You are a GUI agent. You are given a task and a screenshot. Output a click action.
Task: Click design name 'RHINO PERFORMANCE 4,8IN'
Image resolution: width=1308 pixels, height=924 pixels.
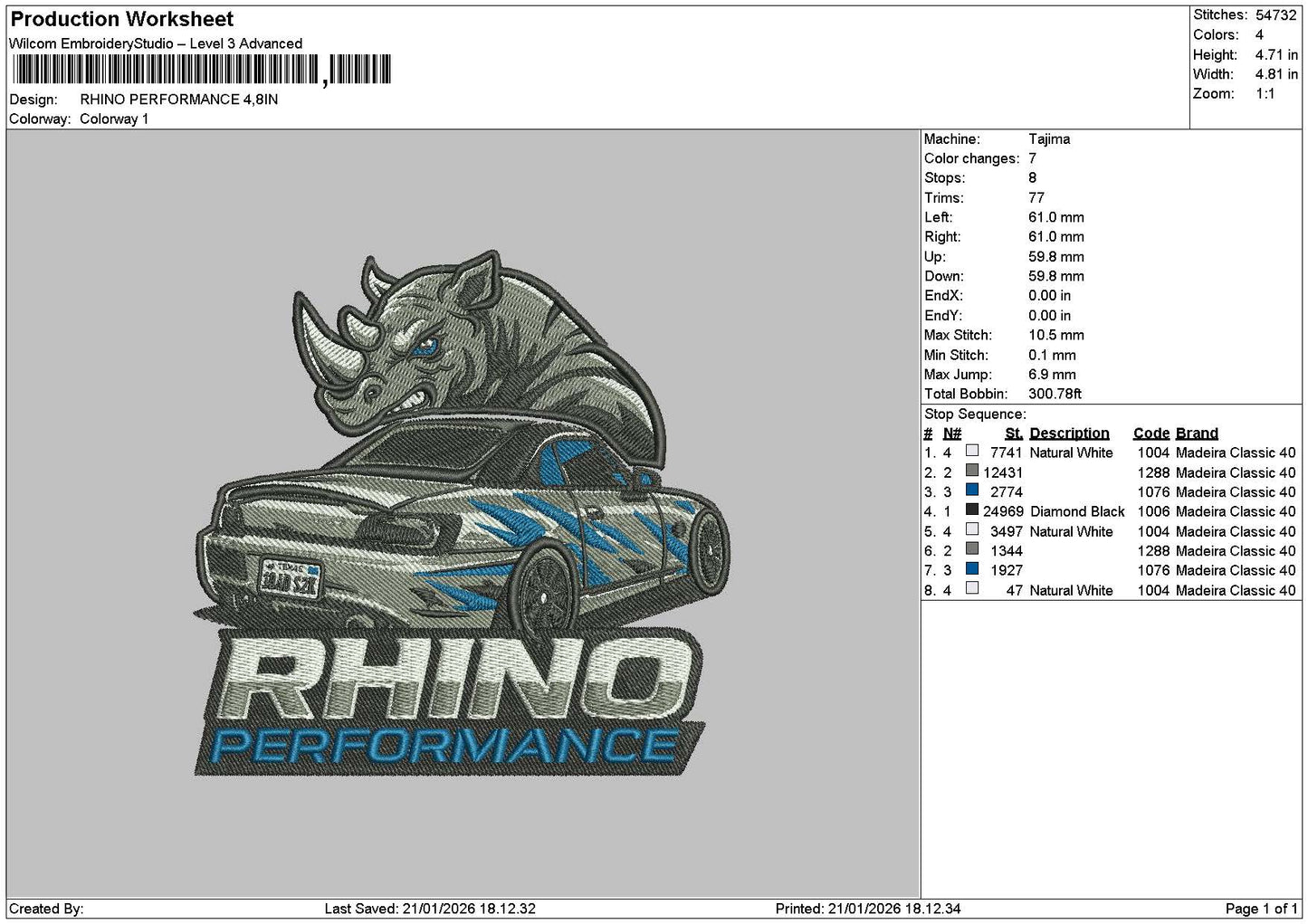tap(179, 100)
